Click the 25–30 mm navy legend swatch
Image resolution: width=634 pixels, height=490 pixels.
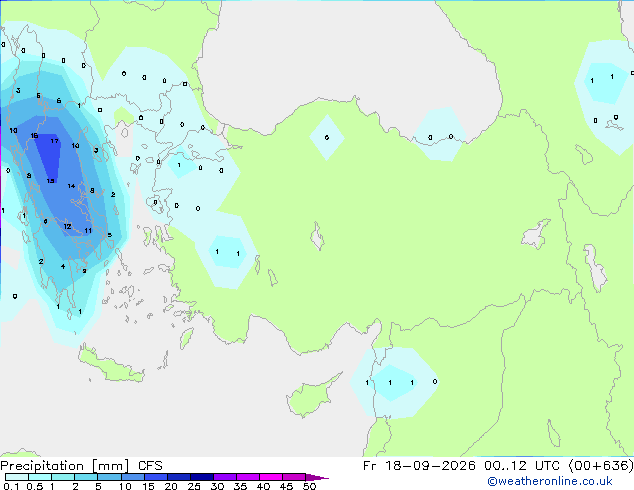coord(201,477)
